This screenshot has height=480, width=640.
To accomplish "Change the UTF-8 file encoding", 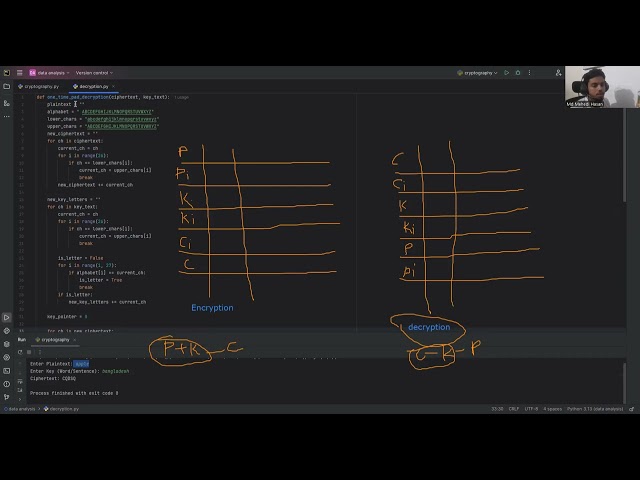I will 531,409.
